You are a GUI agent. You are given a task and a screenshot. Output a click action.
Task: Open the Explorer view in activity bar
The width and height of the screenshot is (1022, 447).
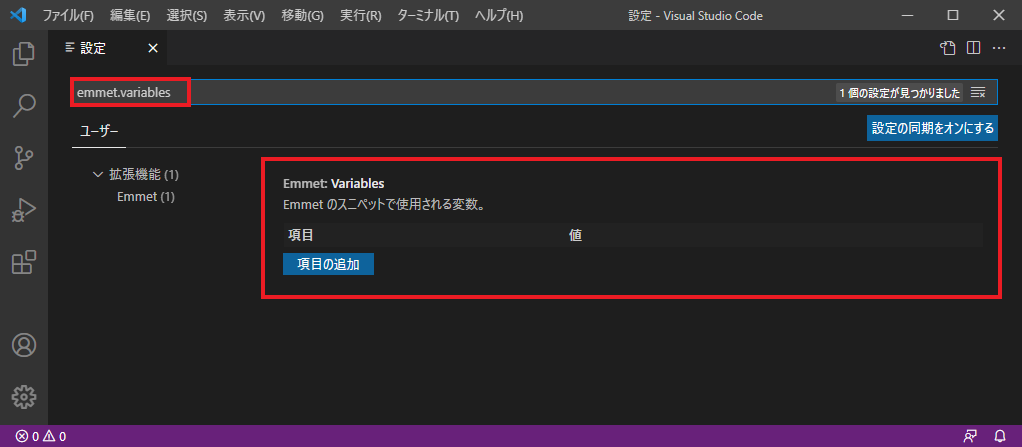(x=24, y=53)
